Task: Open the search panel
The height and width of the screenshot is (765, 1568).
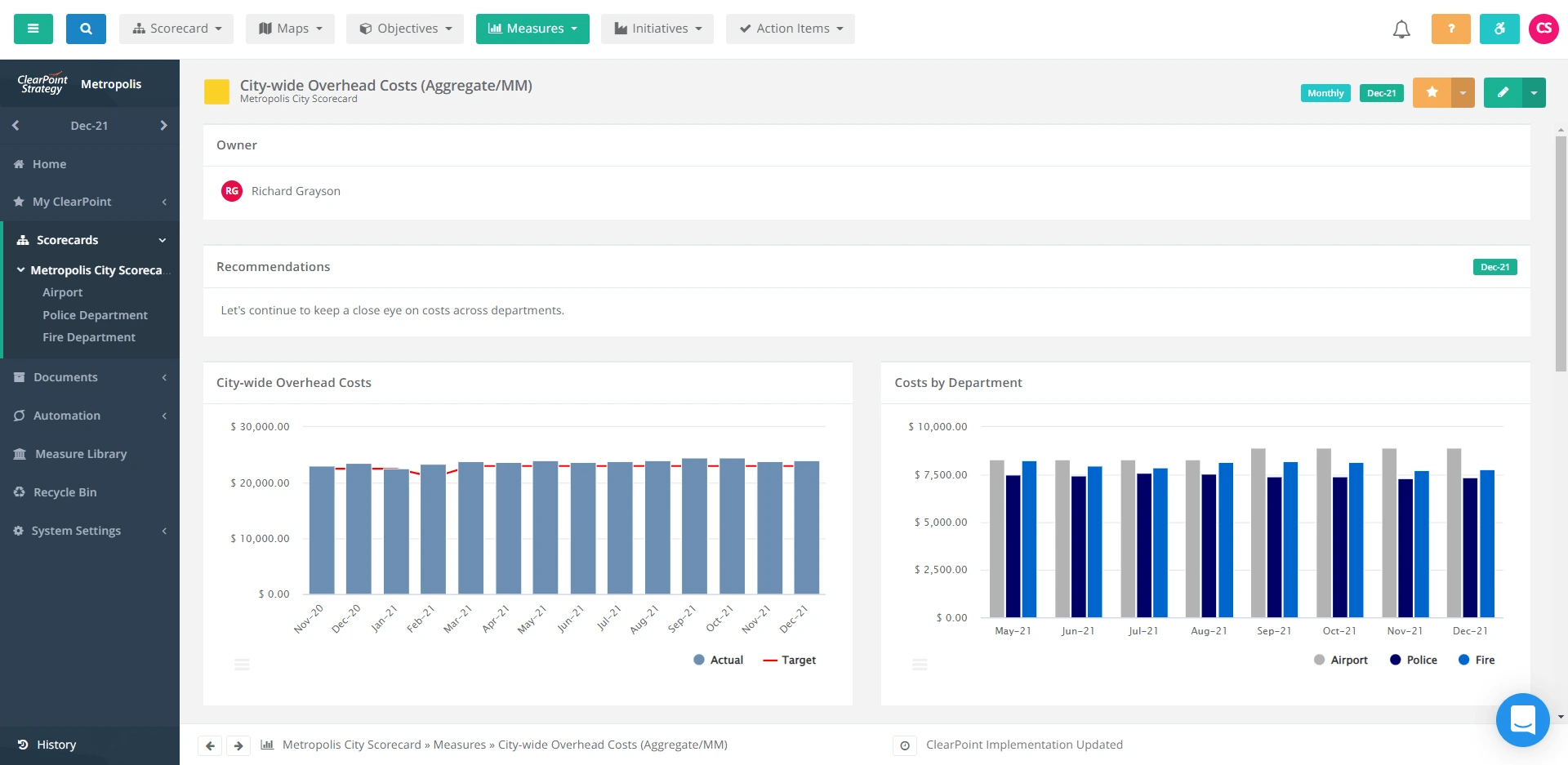Action: point(86,28)
